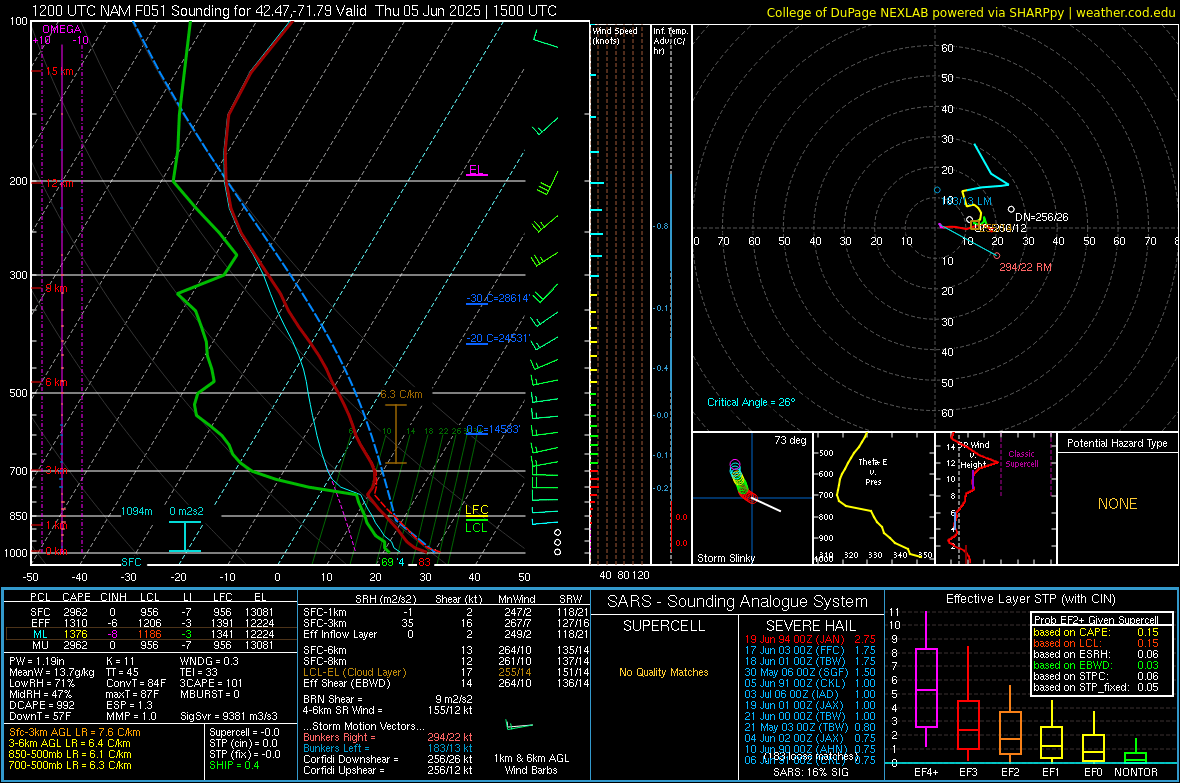Click the Supercell = -0.0 composite value
The image size is (1180, 783).
[x=244, y=733]
